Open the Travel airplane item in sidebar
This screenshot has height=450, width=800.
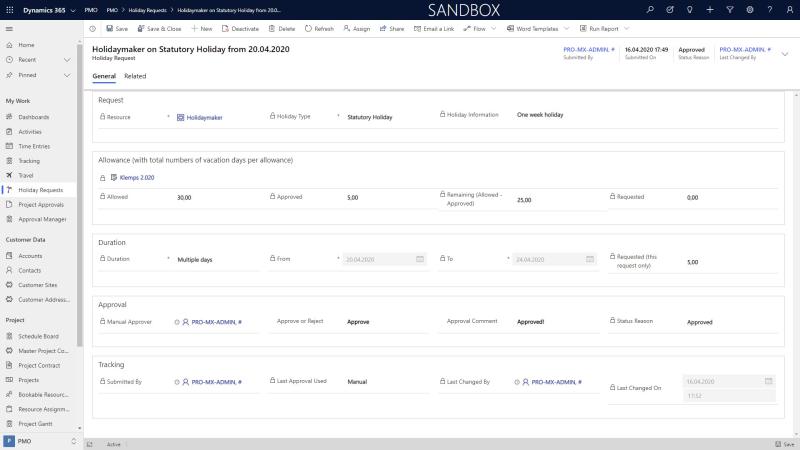coord(27,175)
